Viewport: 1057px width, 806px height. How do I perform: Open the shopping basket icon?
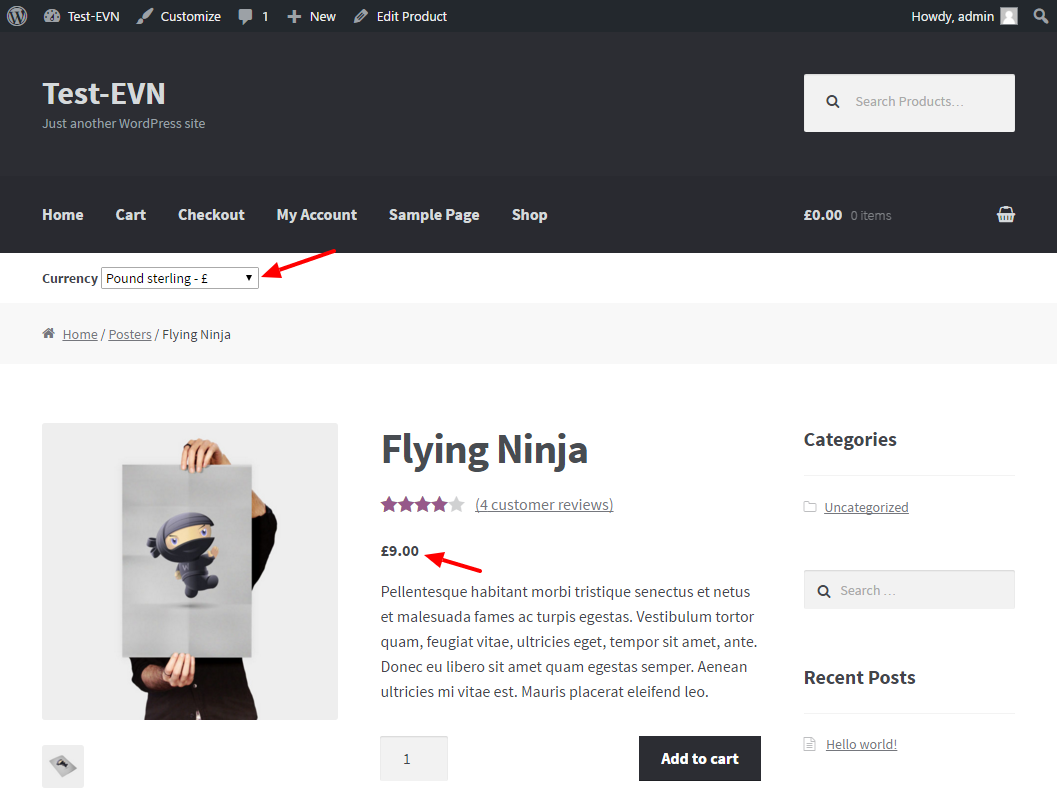1006,214
